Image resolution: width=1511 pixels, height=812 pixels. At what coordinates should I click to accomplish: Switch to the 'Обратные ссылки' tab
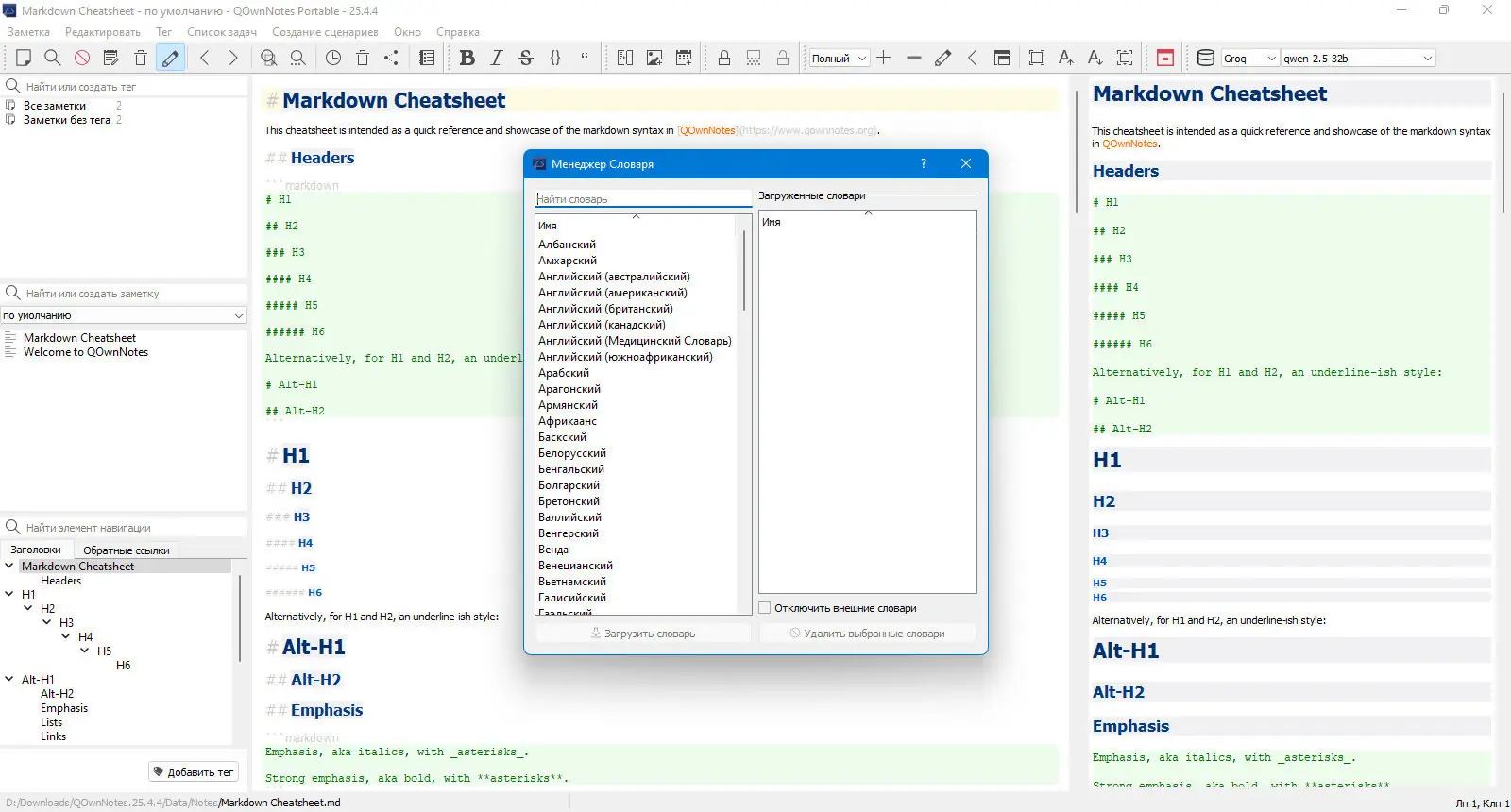(x=126, y=550)
